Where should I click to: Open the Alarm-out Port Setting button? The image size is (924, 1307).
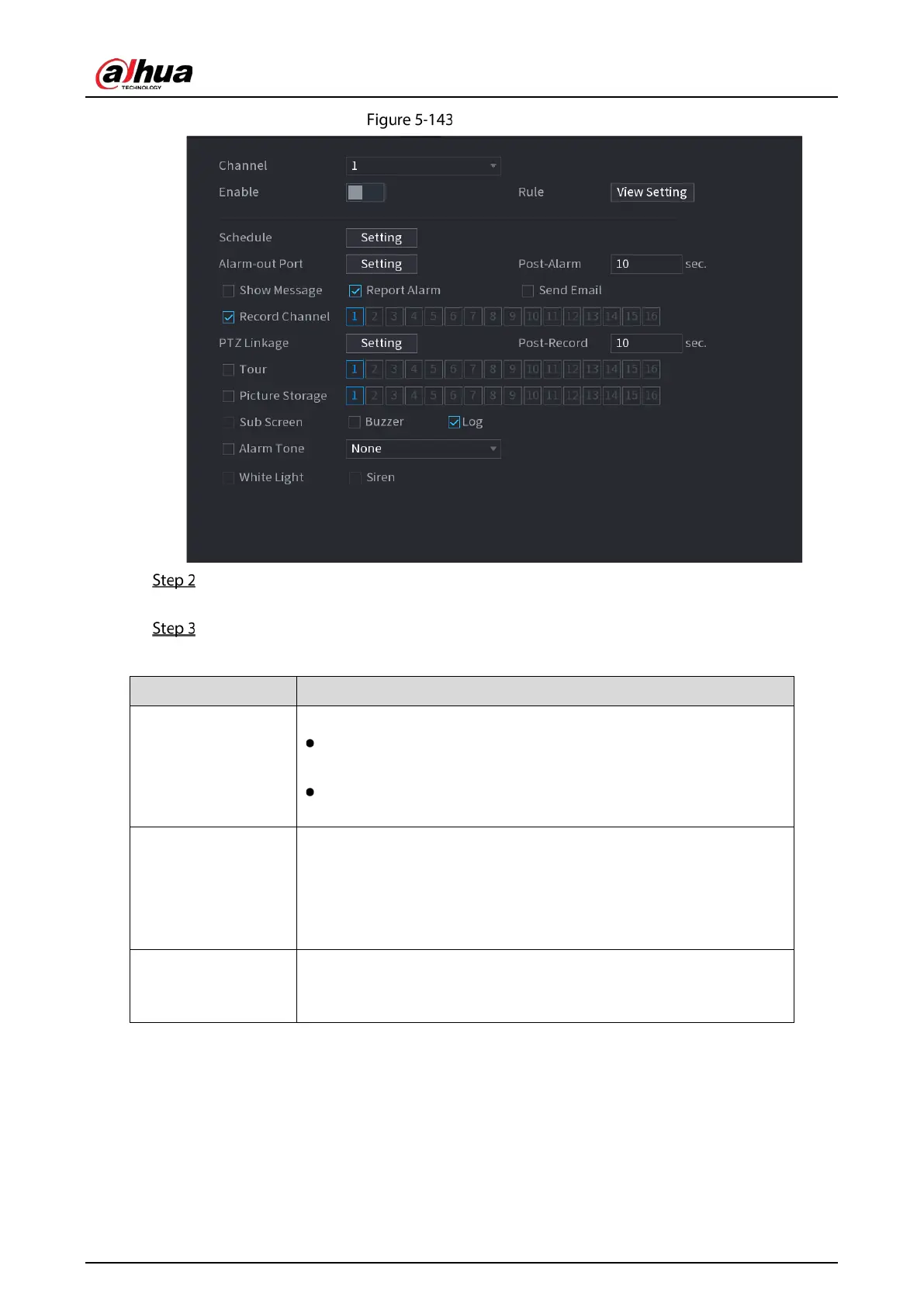point(381,264)
